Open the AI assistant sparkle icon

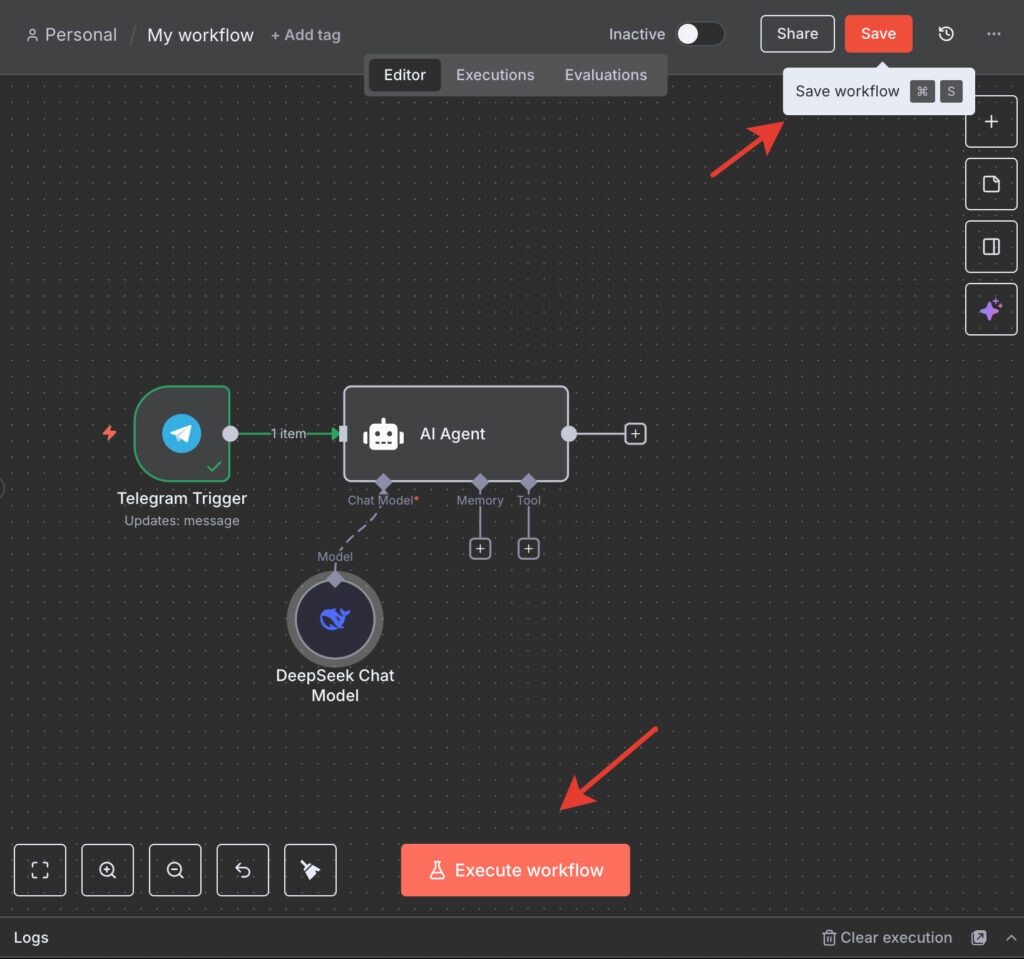pos(991,309)
